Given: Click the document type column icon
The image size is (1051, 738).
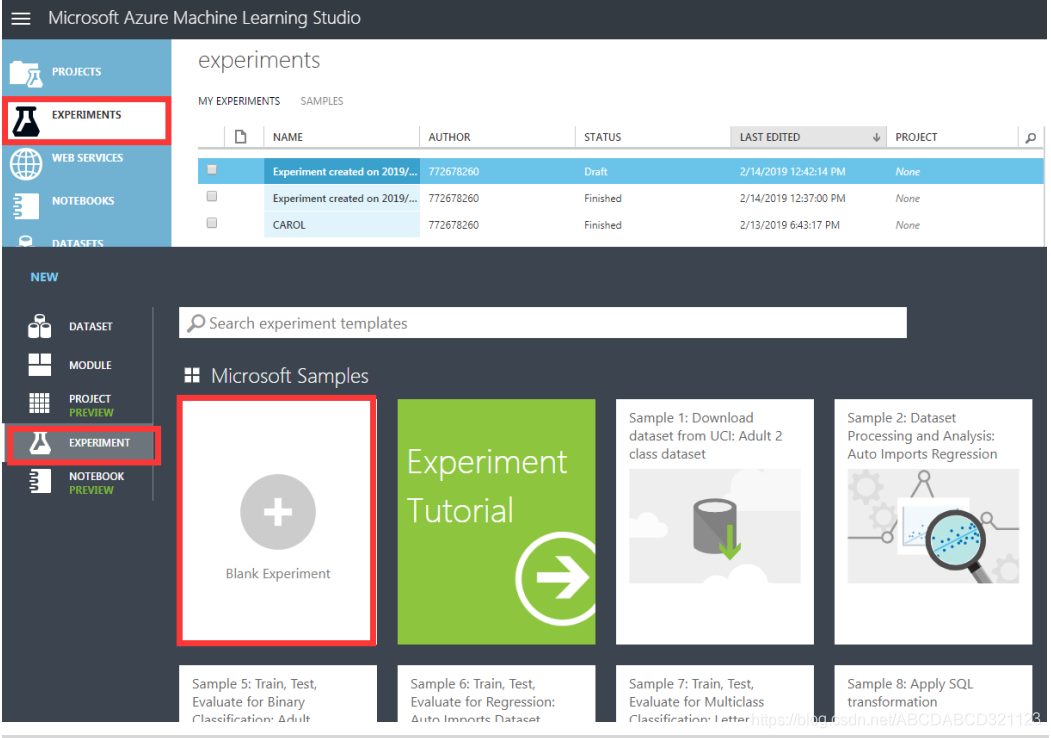Looking at the screenshot, I should pyautogui.click(x=241, y=137).
